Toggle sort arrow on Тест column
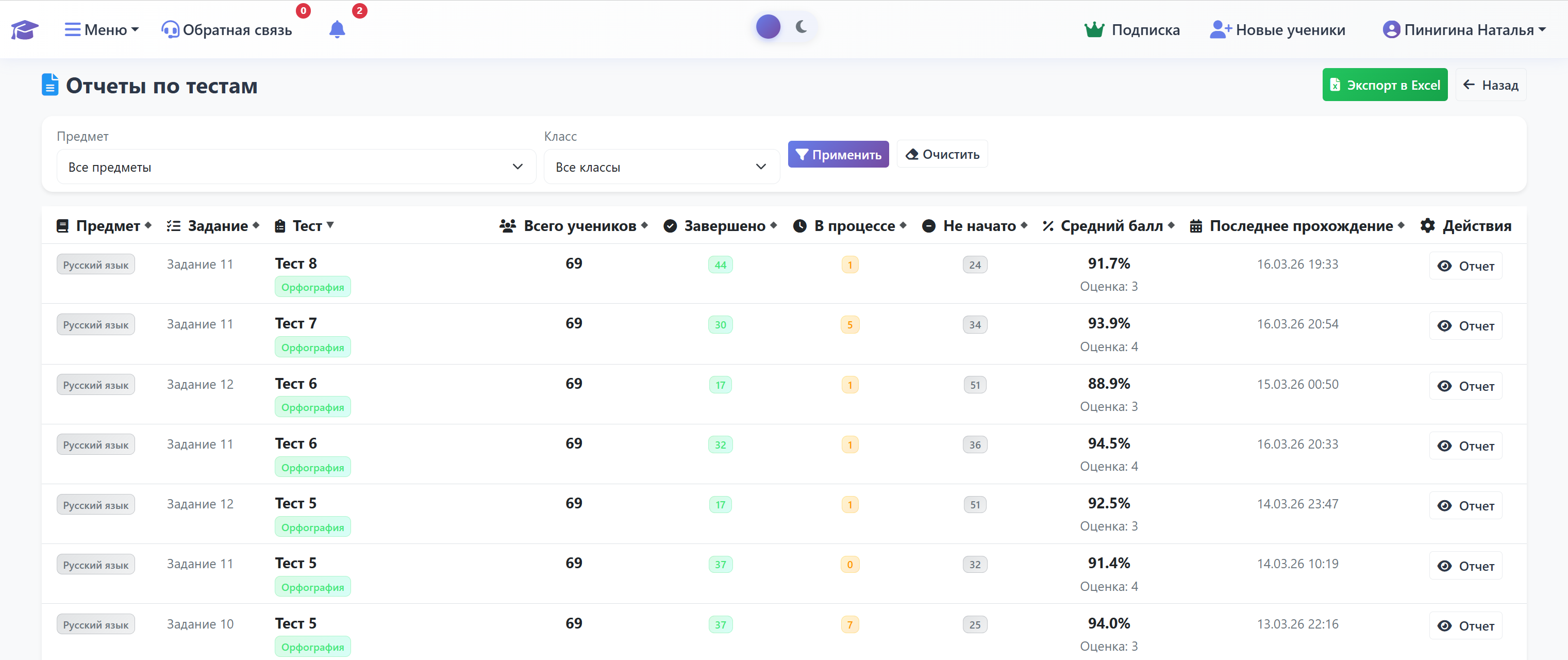The image size is (1568, 660). [330, 225]
